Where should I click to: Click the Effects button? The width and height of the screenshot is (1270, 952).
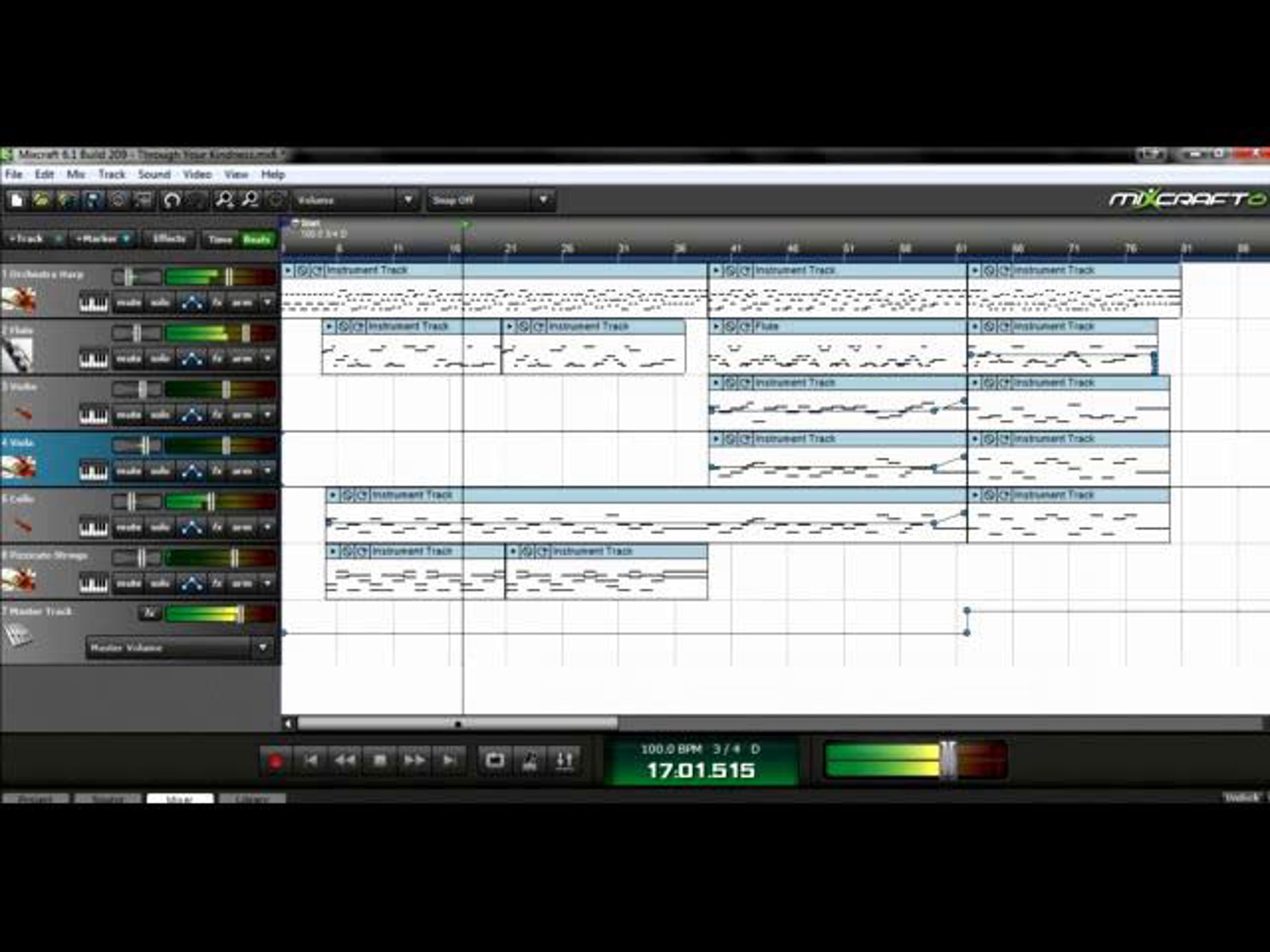pos(169,239)
